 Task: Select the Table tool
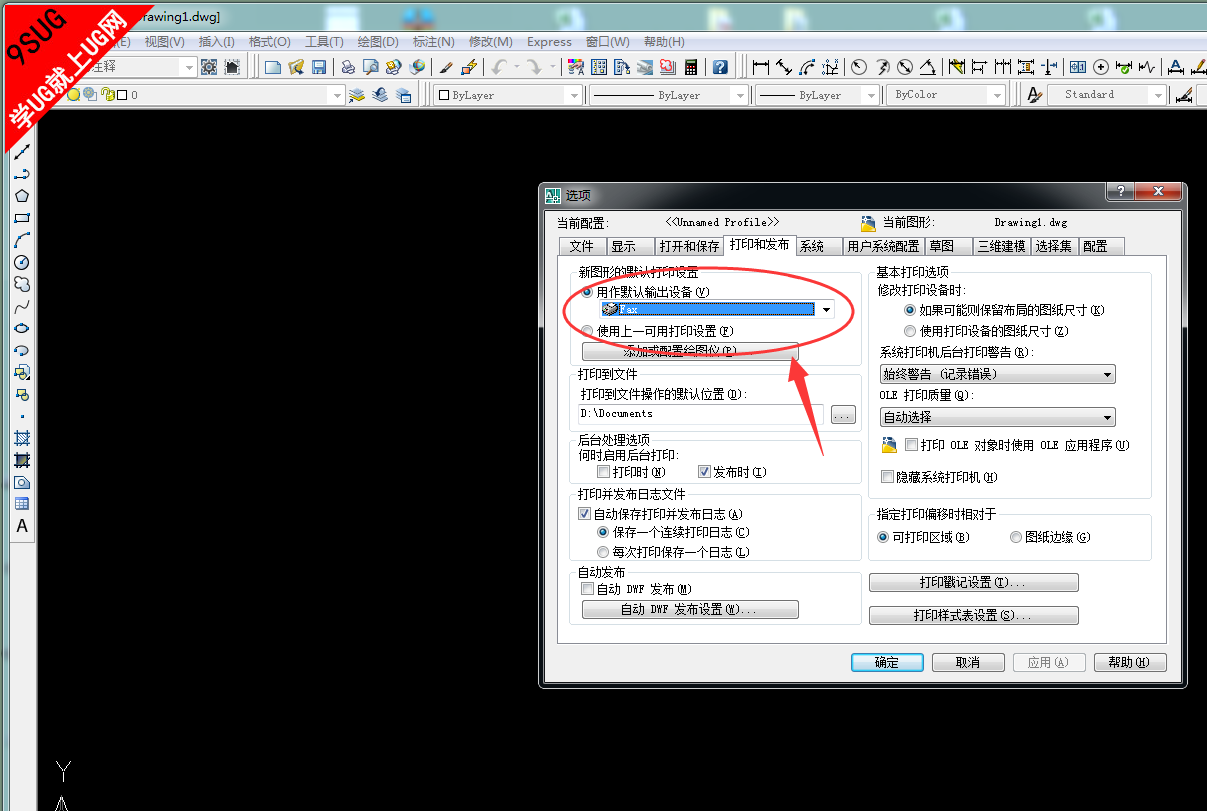(x=22, y=504)
